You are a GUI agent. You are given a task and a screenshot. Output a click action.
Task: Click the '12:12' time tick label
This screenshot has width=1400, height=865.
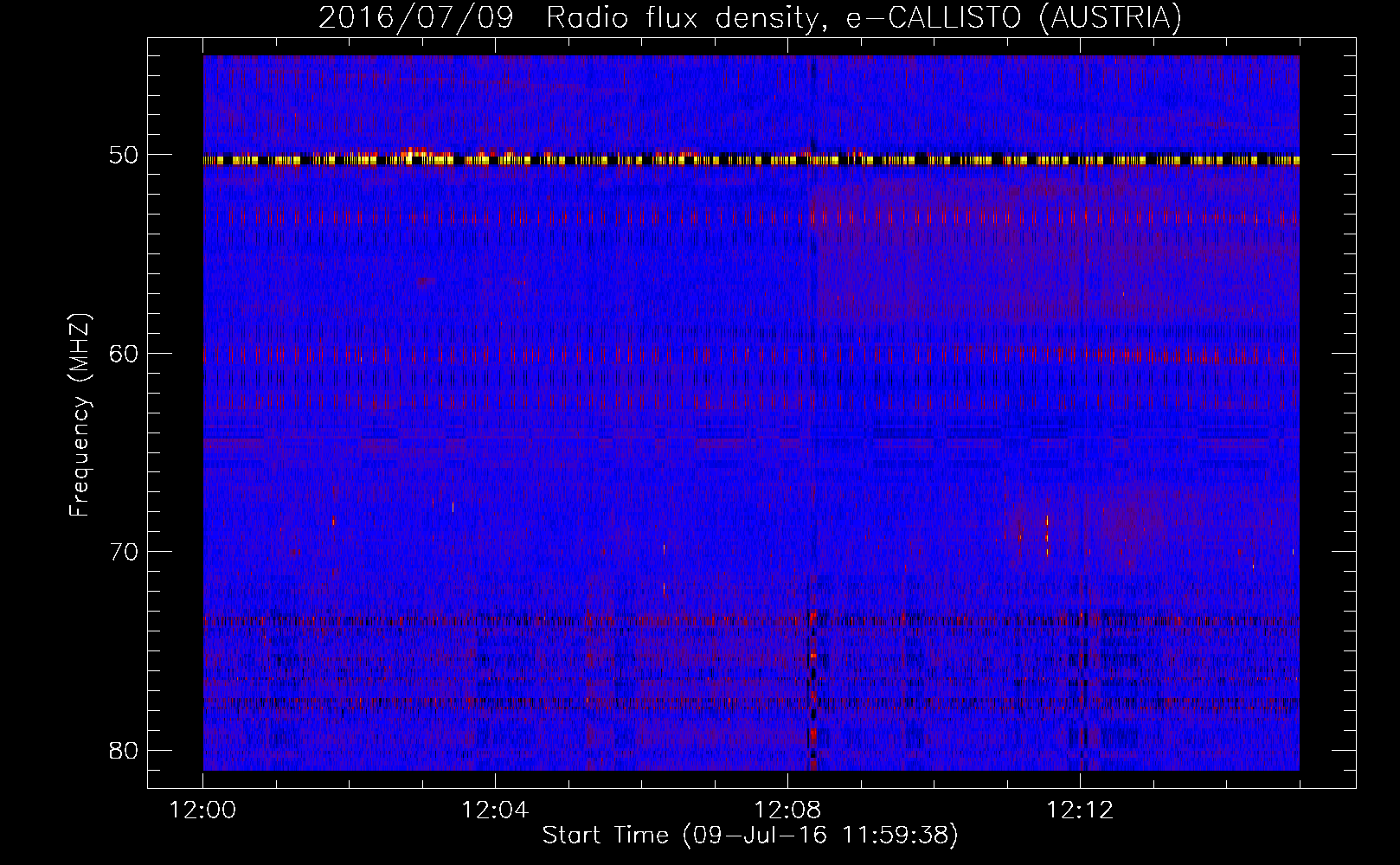coord(1080,810)
